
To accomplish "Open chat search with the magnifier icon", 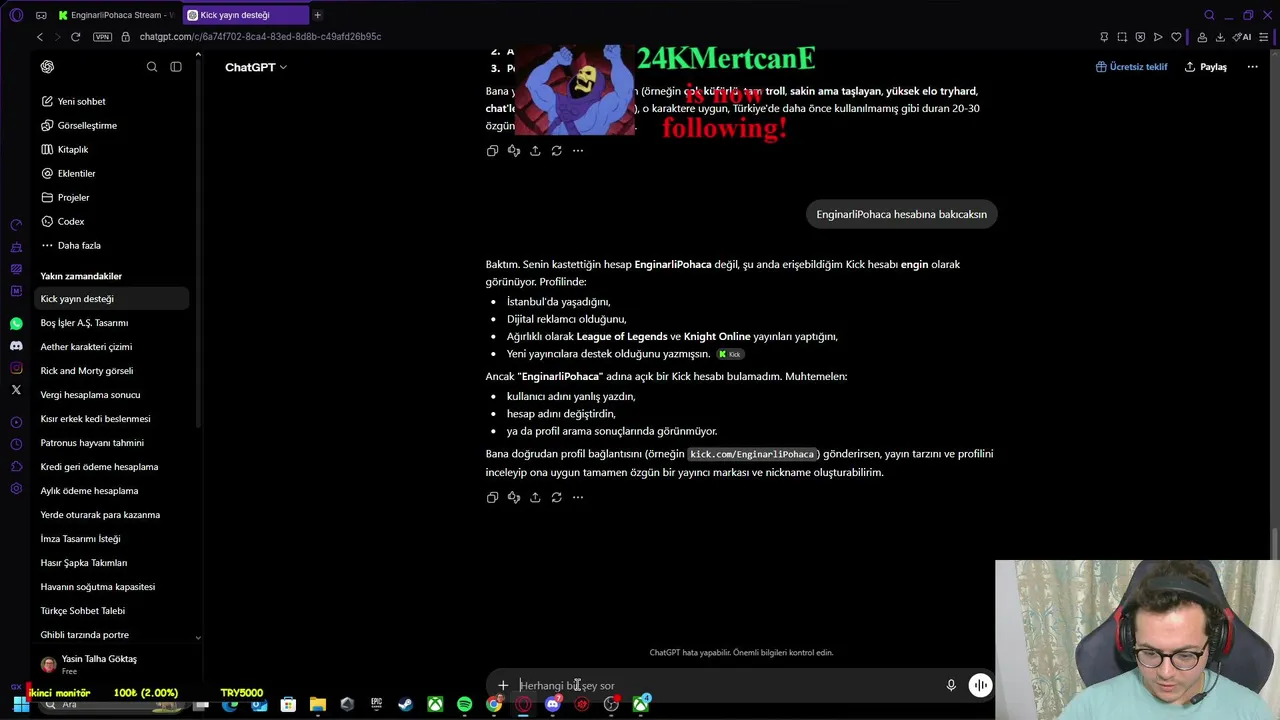I will tap(152, 67).
